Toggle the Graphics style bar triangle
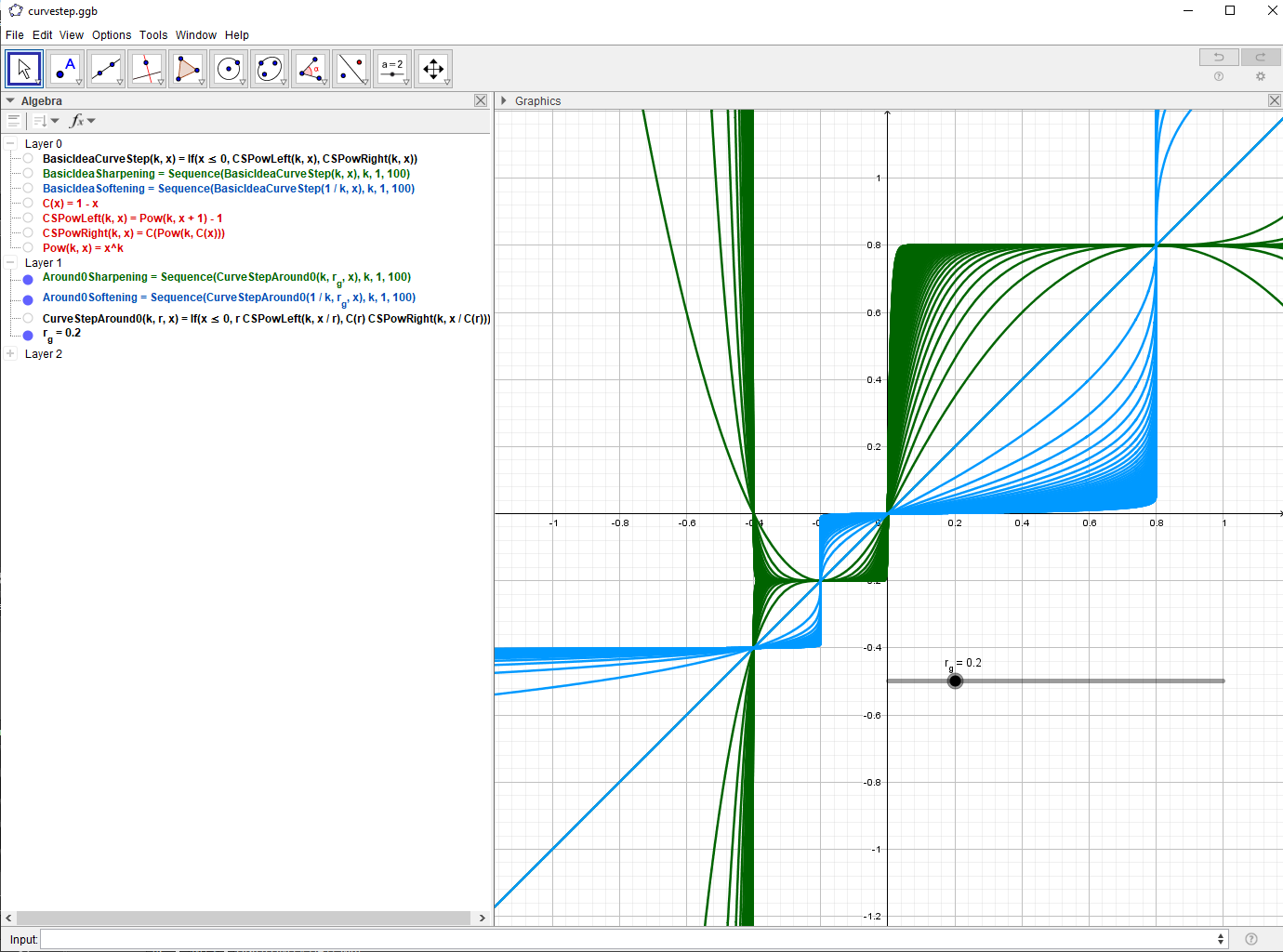This screenshot has height=952, width=1283. coord(504,100)
